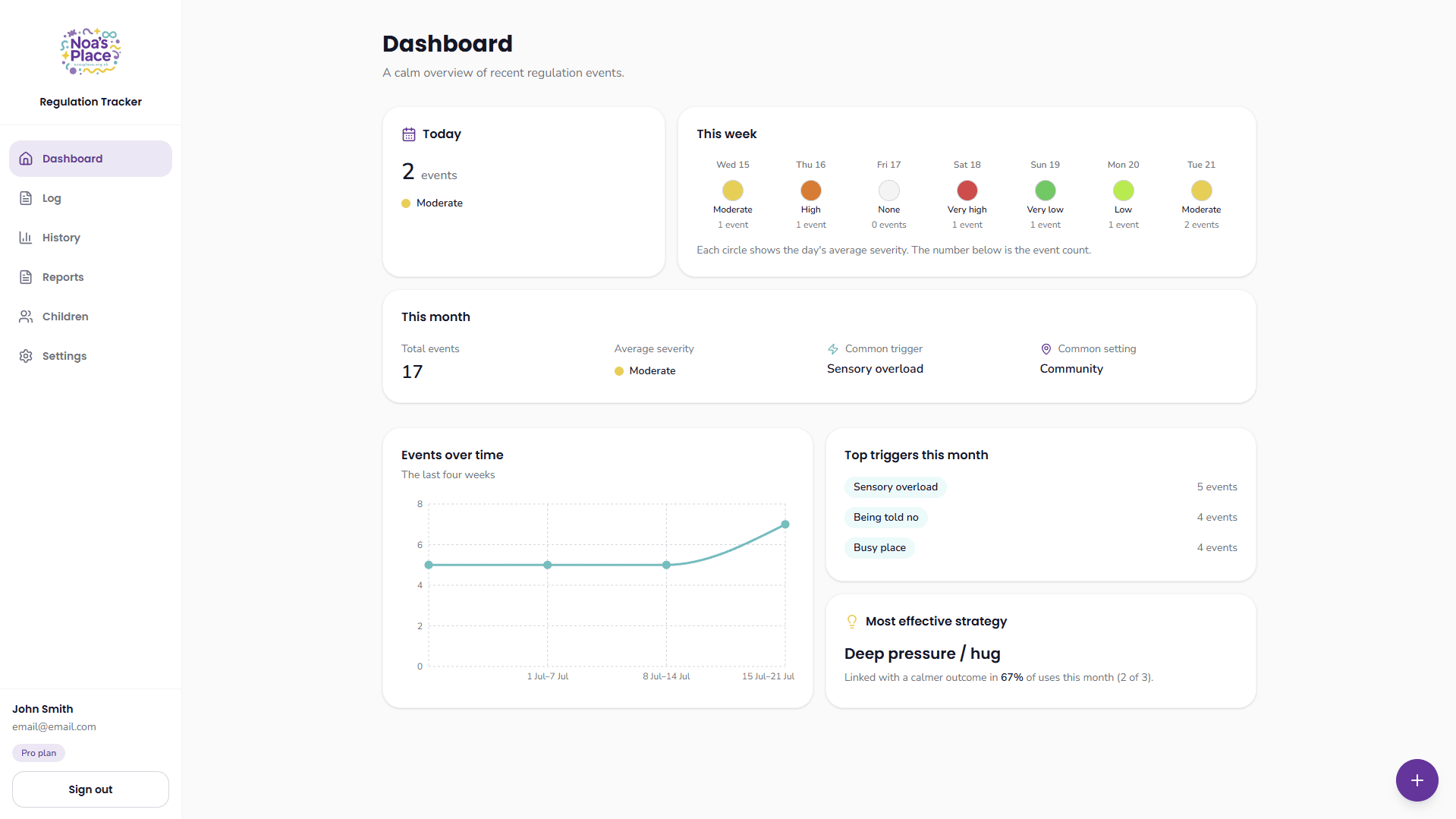Select the Busy place trigger chip

coord(879,548)
